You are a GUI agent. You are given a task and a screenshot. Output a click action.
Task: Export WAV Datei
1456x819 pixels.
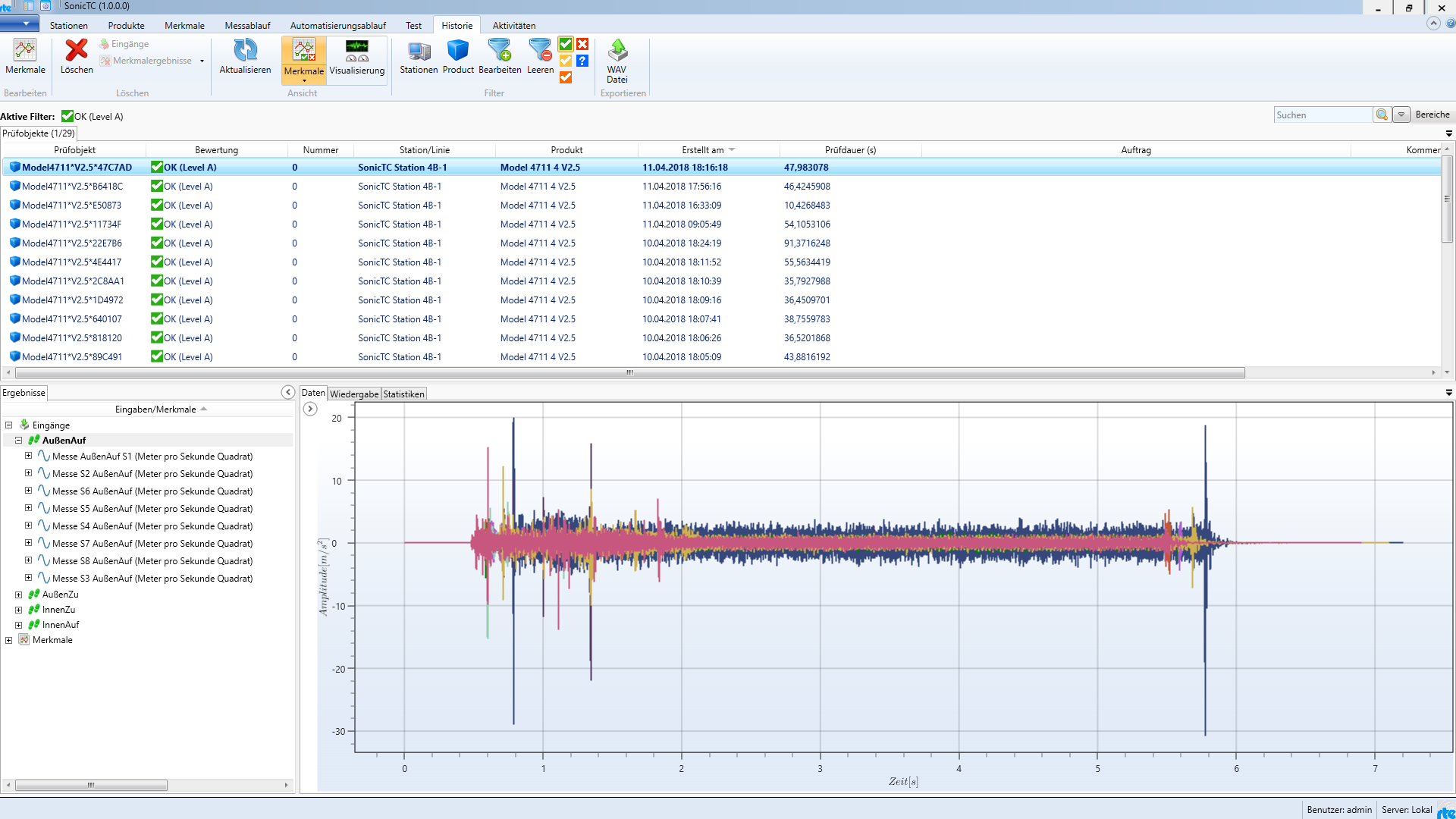pos(617,51)
